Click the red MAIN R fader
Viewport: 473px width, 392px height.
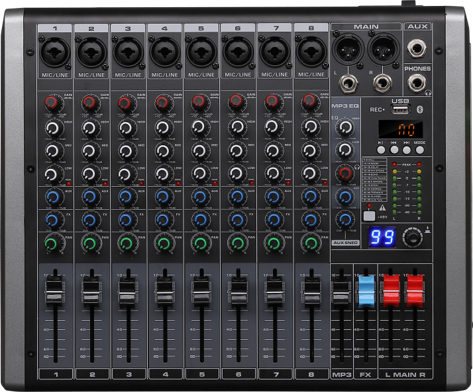click(415, 290)
